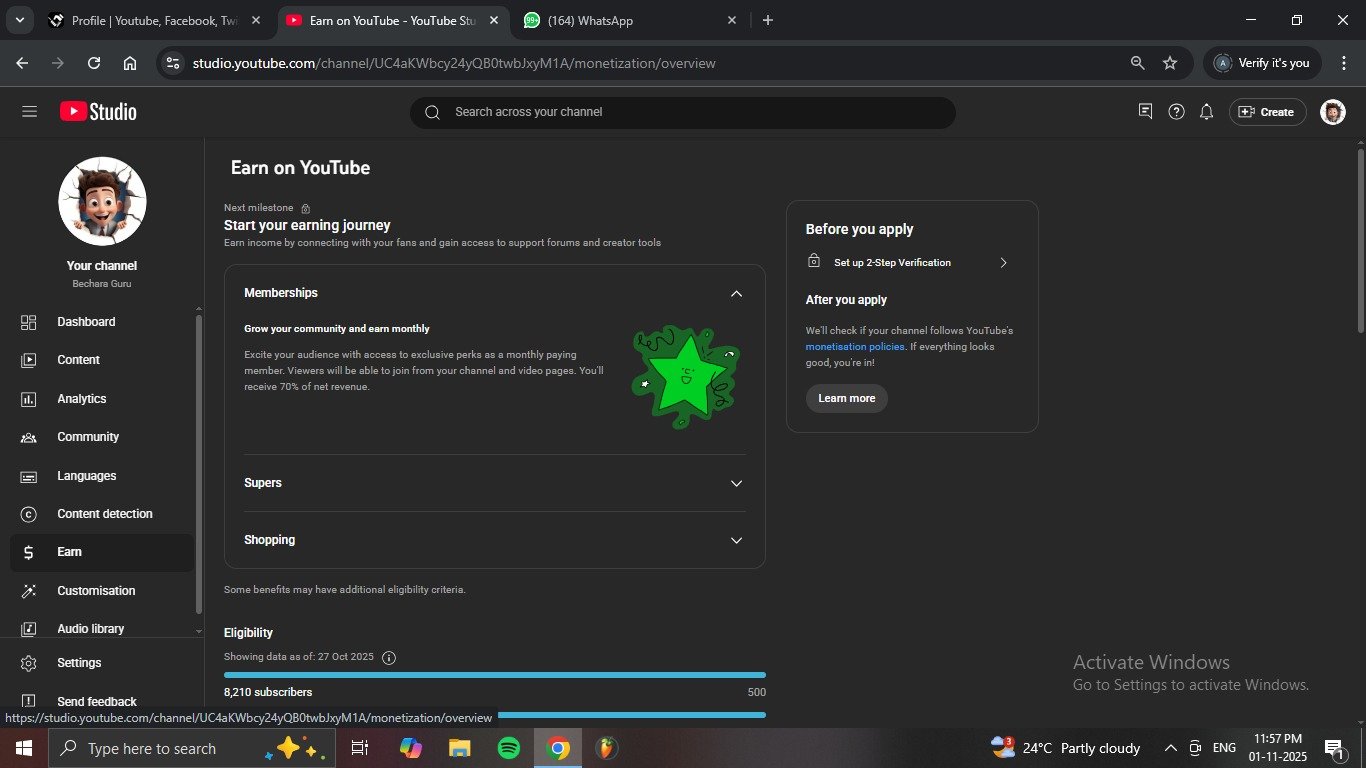
Task: Open the help question mark icon
Action: [1176, 112]
